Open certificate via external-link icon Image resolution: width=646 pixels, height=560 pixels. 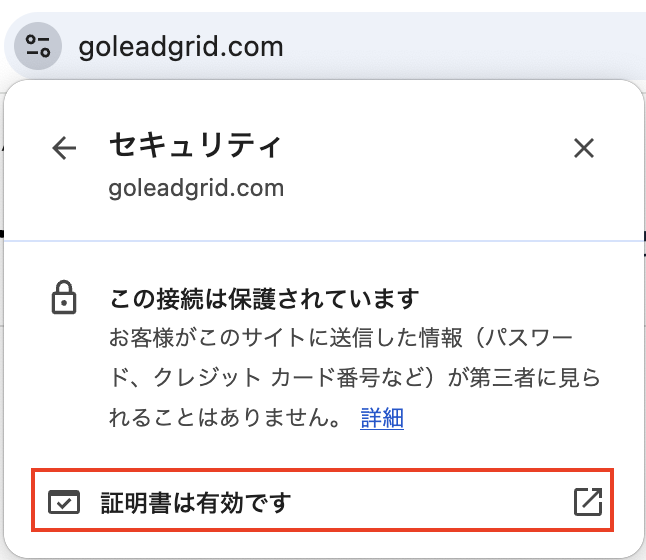pyautogui.click(x=588, y=502)
